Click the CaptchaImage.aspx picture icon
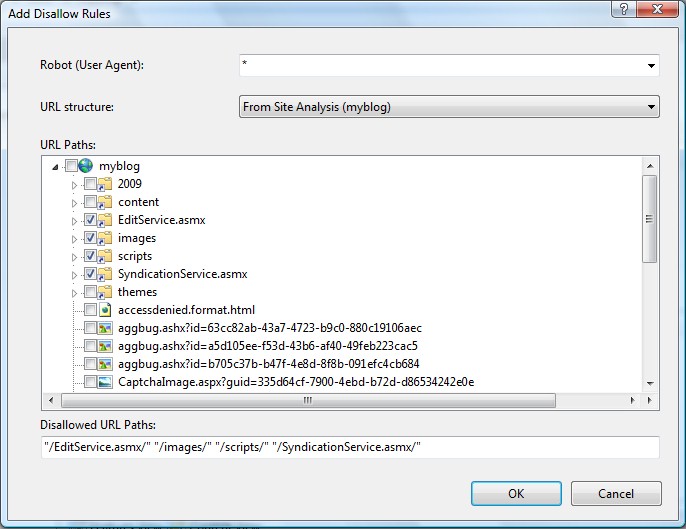 pyautogui.click(x=105, y=382)
